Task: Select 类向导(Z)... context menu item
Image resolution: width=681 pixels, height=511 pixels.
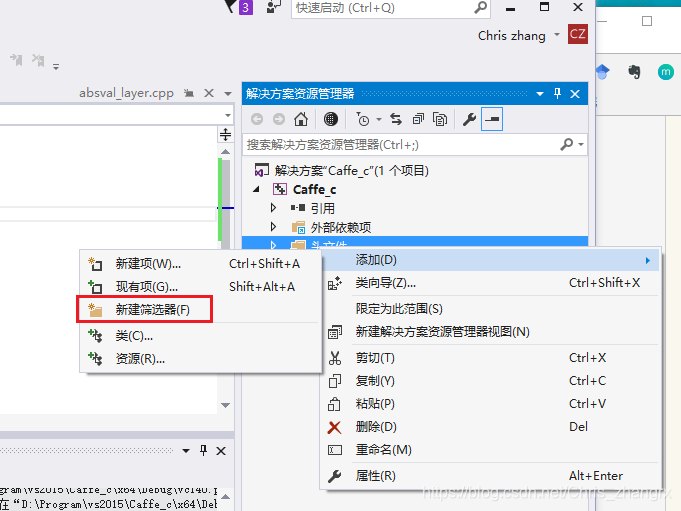Action: (x=491, y=283)
